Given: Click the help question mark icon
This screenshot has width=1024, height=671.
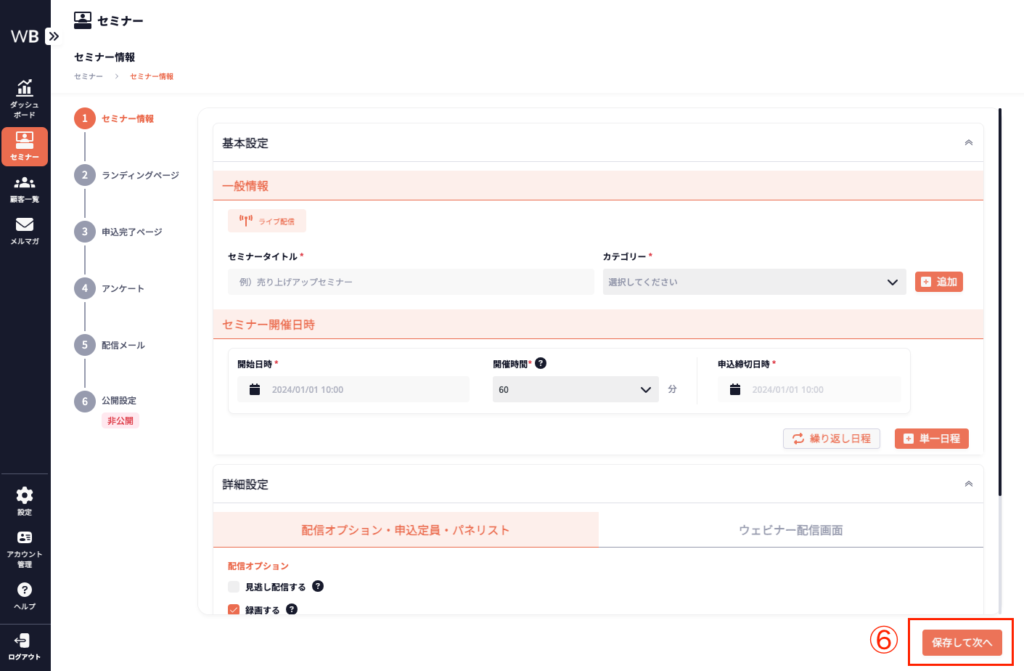Looking at the screenshot, I should [25, 590].
